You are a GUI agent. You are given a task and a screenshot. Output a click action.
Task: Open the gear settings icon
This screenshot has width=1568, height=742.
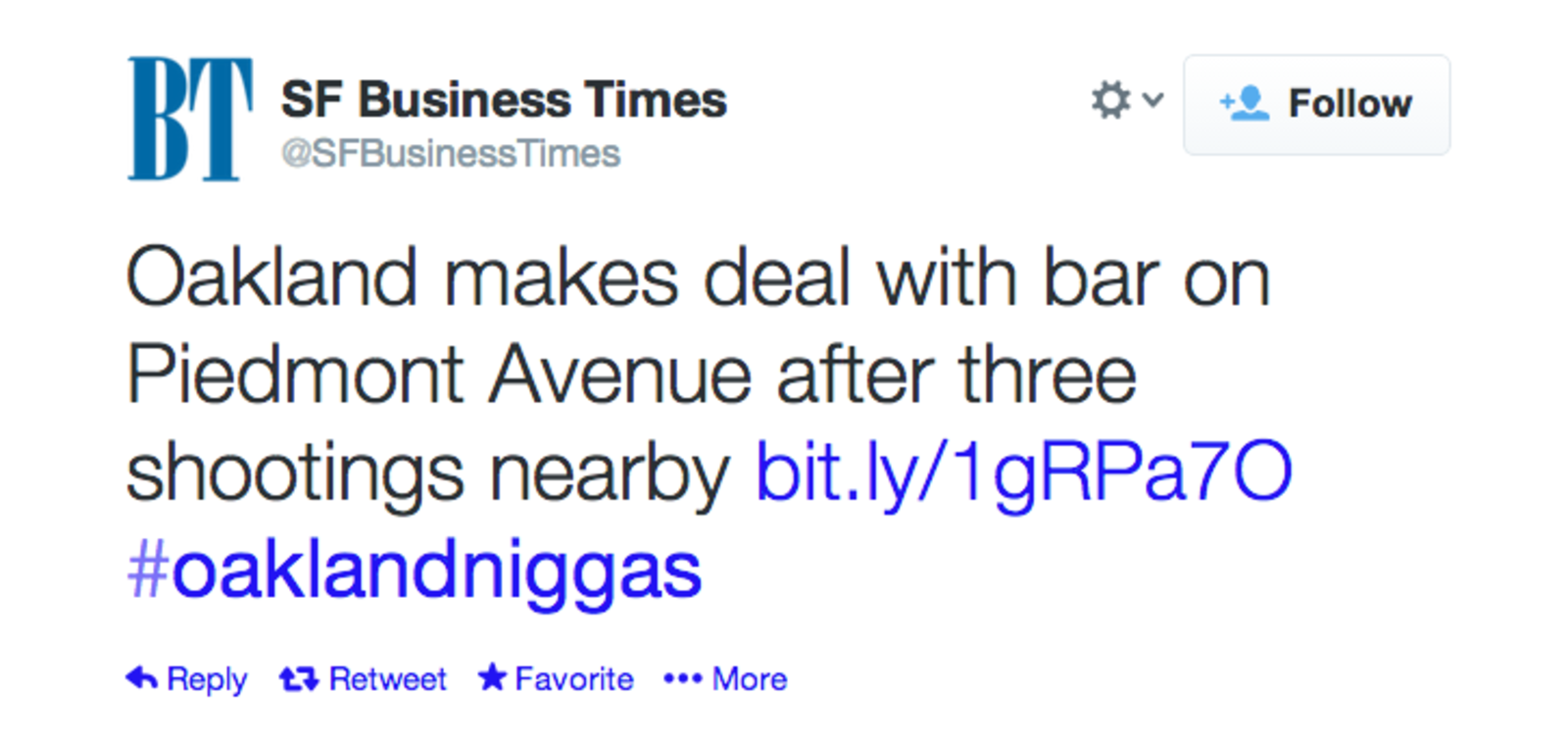[x=1111, y=101]
